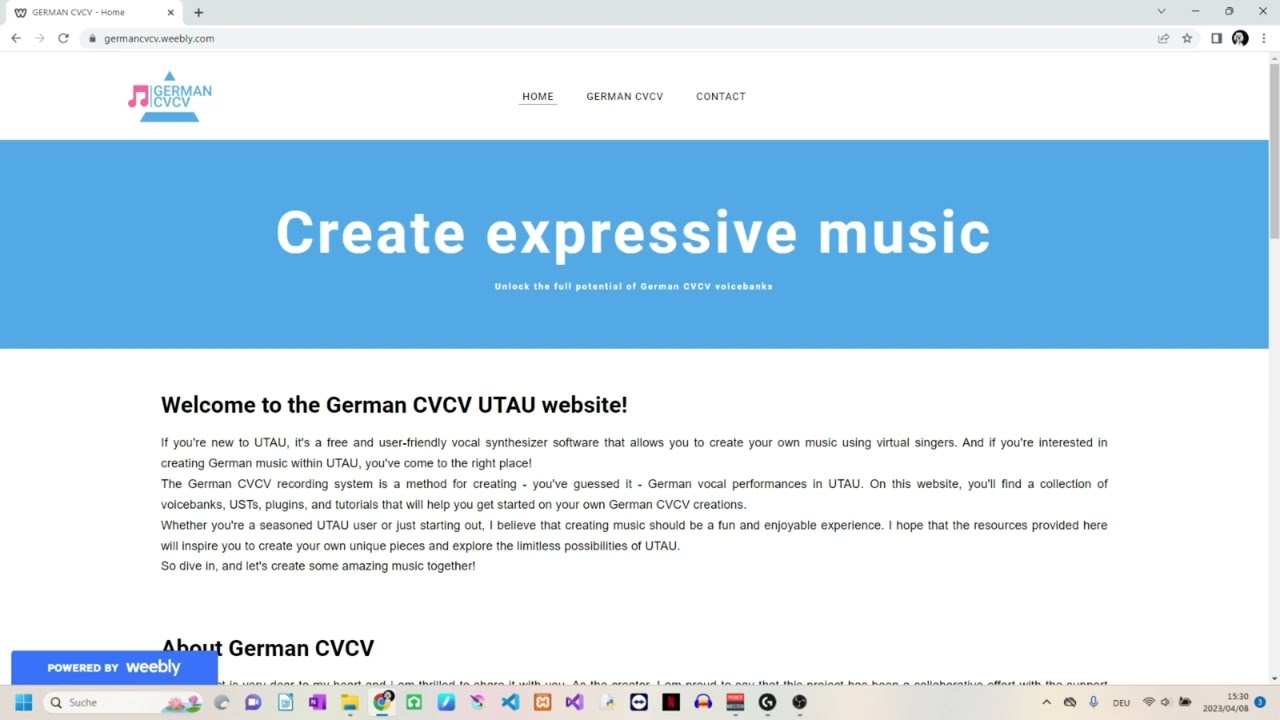
Task: Open the GERMAN CVCV navigation item
Action: 624,96
